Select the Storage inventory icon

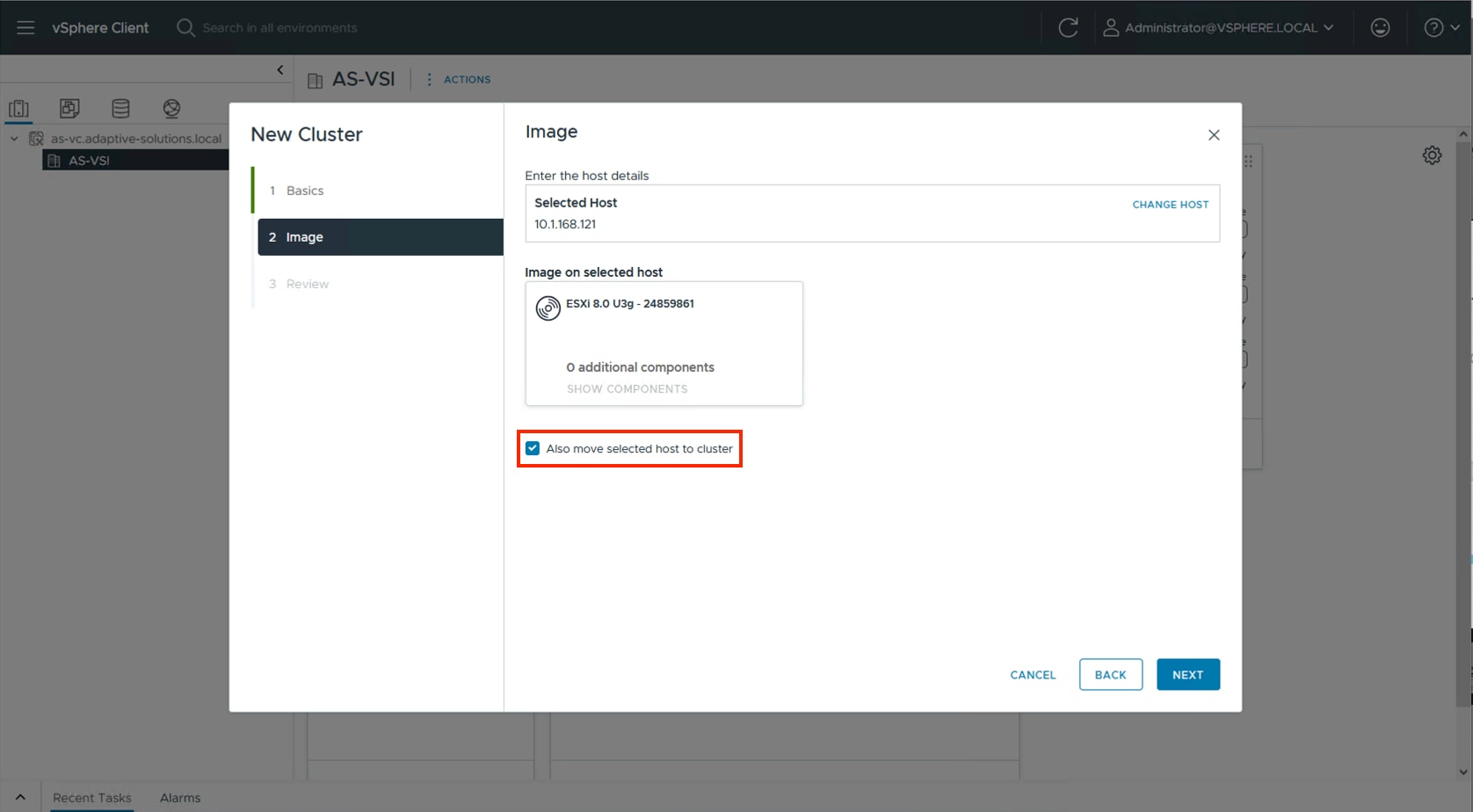[x=120, y=108]
